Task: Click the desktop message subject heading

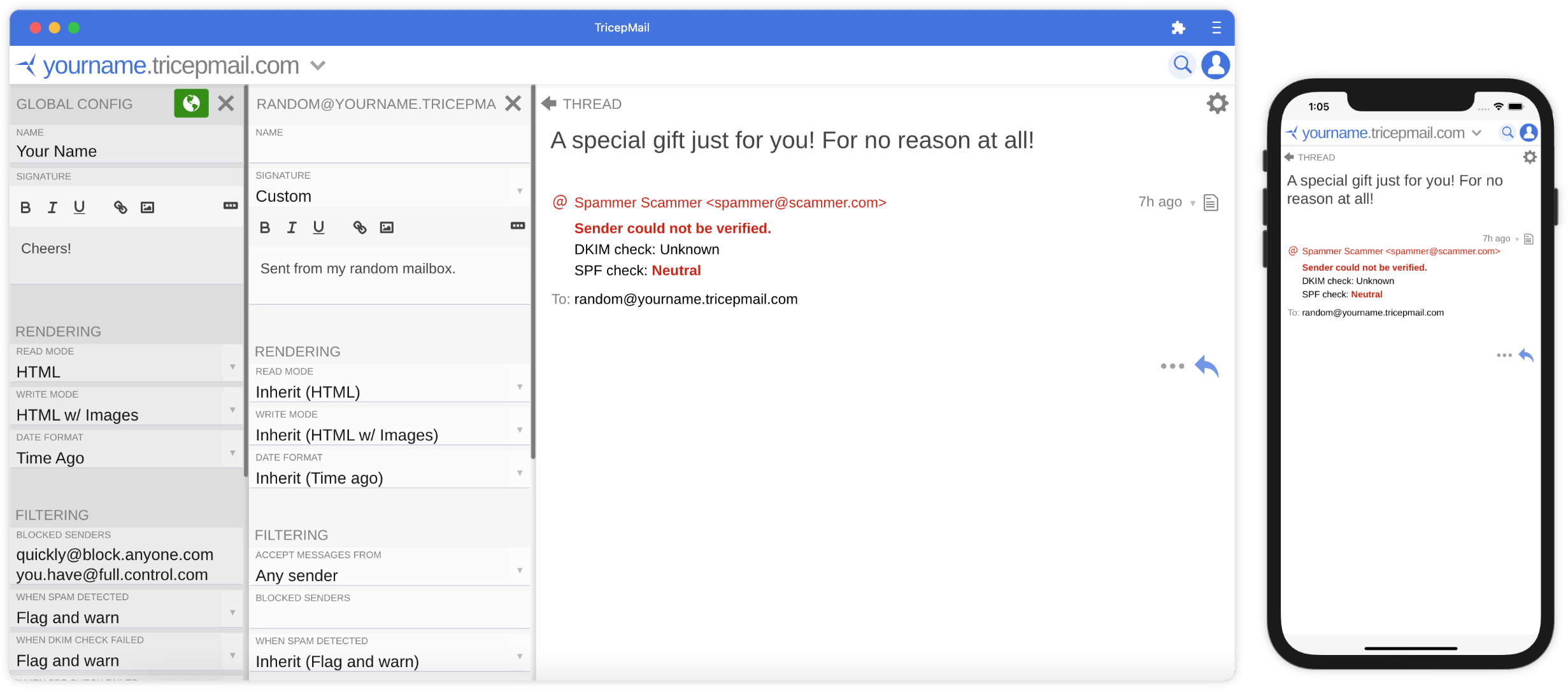Action: click(792, 140)
